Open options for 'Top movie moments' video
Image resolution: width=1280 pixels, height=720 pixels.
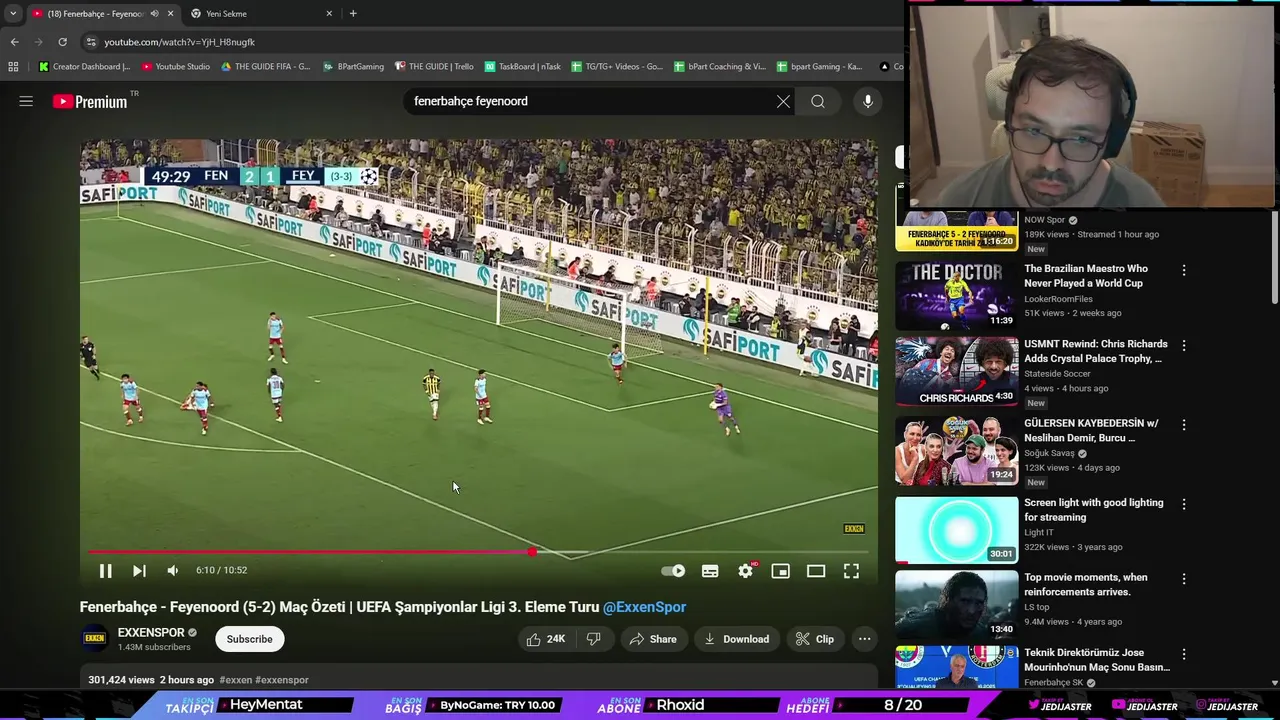coord(1184,579)
